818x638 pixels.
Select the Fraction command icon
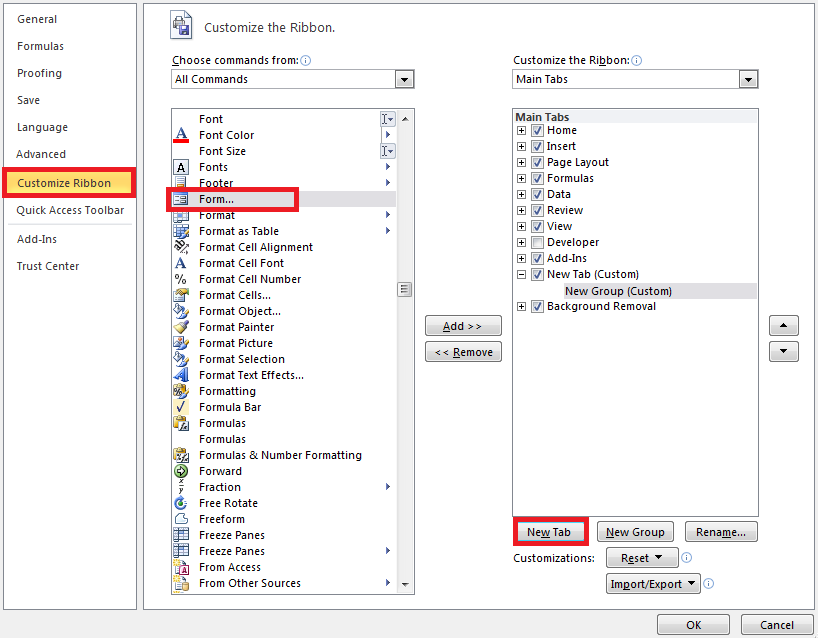coord(181,487)
